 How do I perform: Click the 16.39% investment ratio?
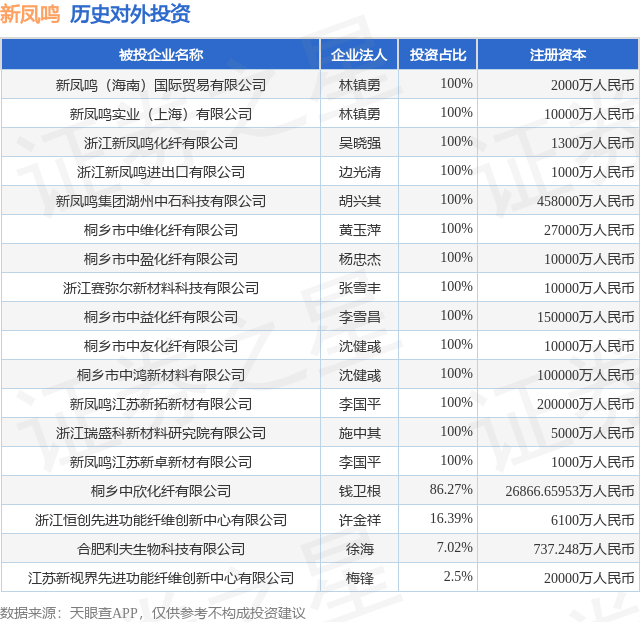click(451, 518)
